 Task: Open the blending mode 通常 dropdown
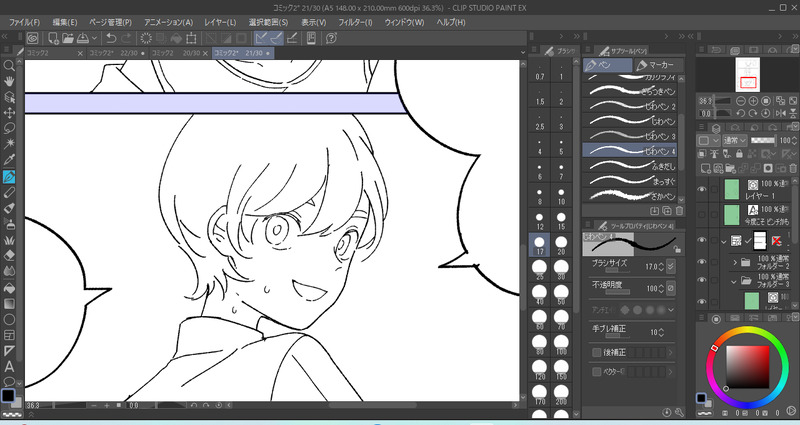[x=735, y=140]
